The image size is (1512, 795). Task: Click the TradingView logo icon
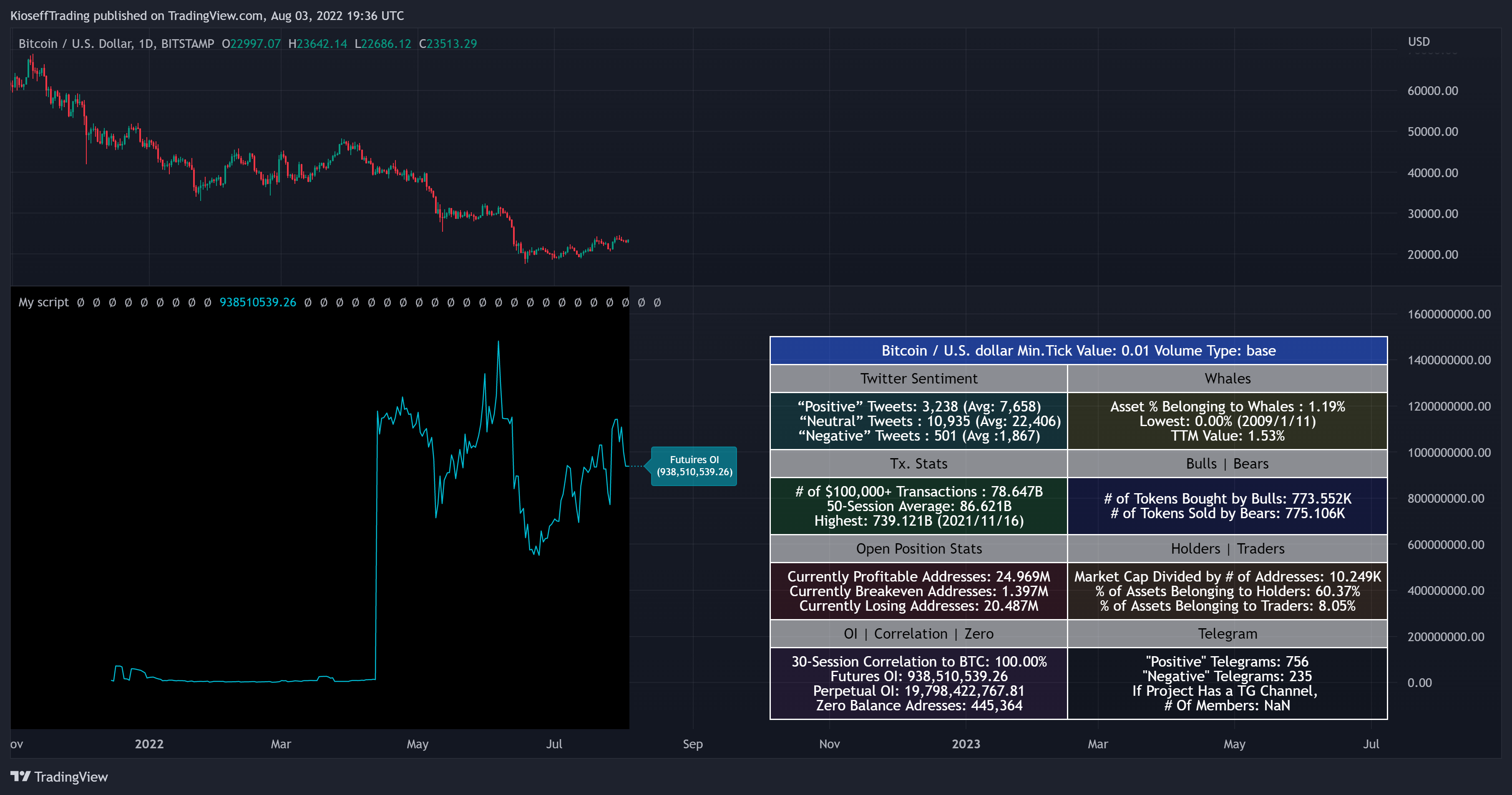pos(20,776)
